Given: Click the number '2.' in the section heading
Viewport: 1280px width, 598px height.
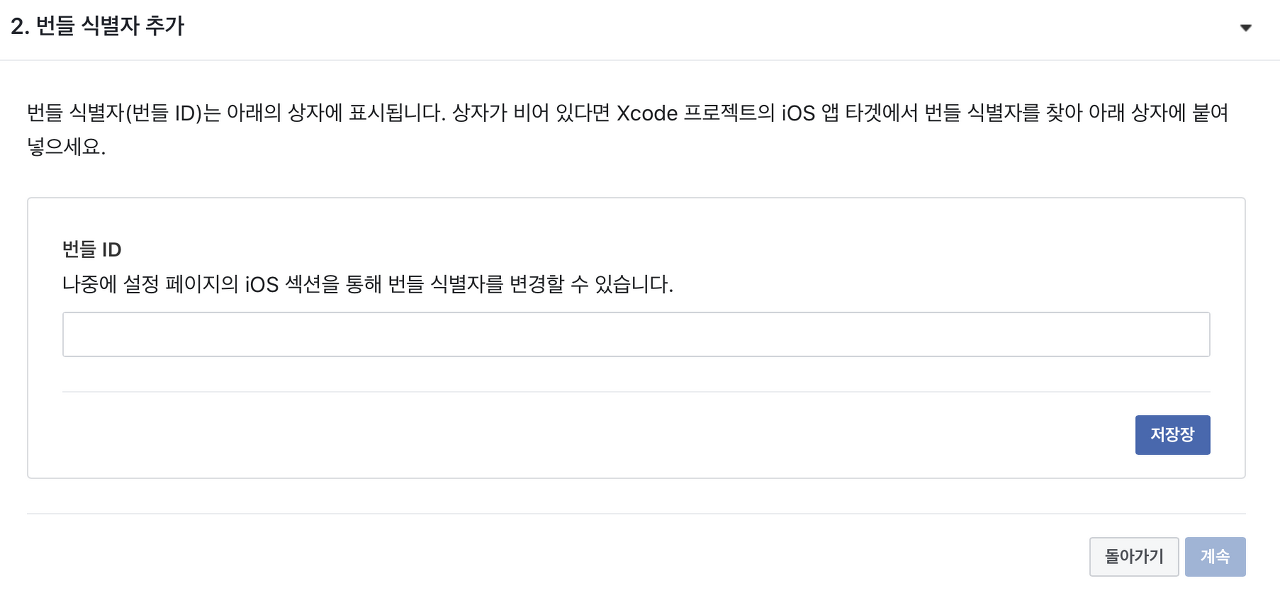Looking at the screenshot, I should click(x=19, y=27).
